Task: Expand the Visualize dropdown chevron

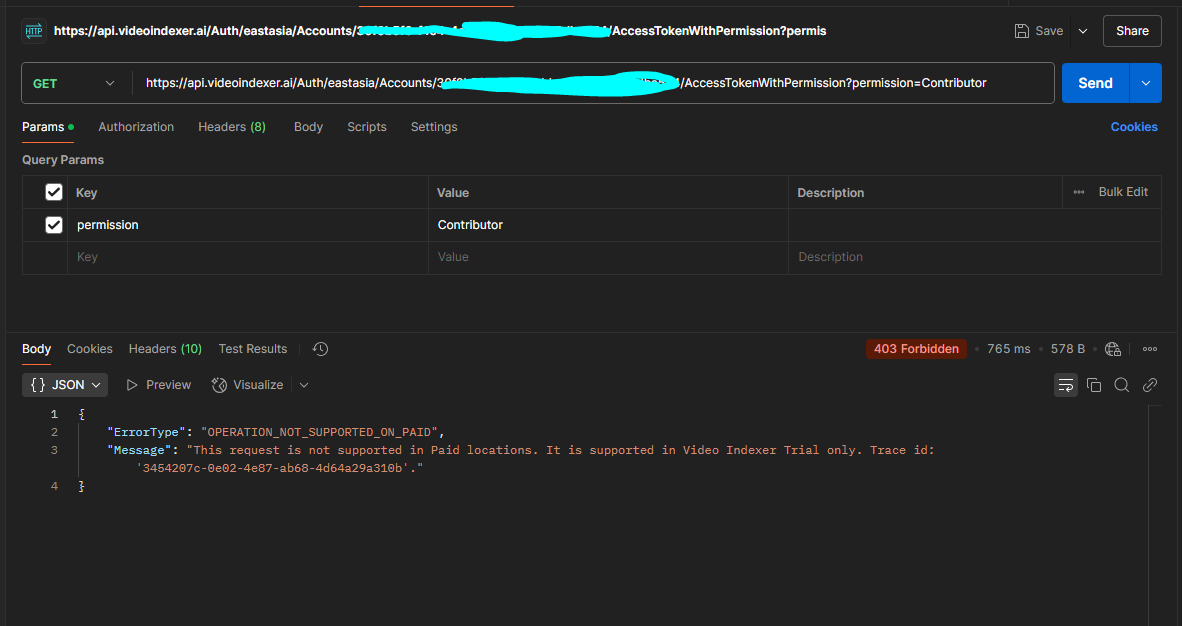Action: (304, 385)
